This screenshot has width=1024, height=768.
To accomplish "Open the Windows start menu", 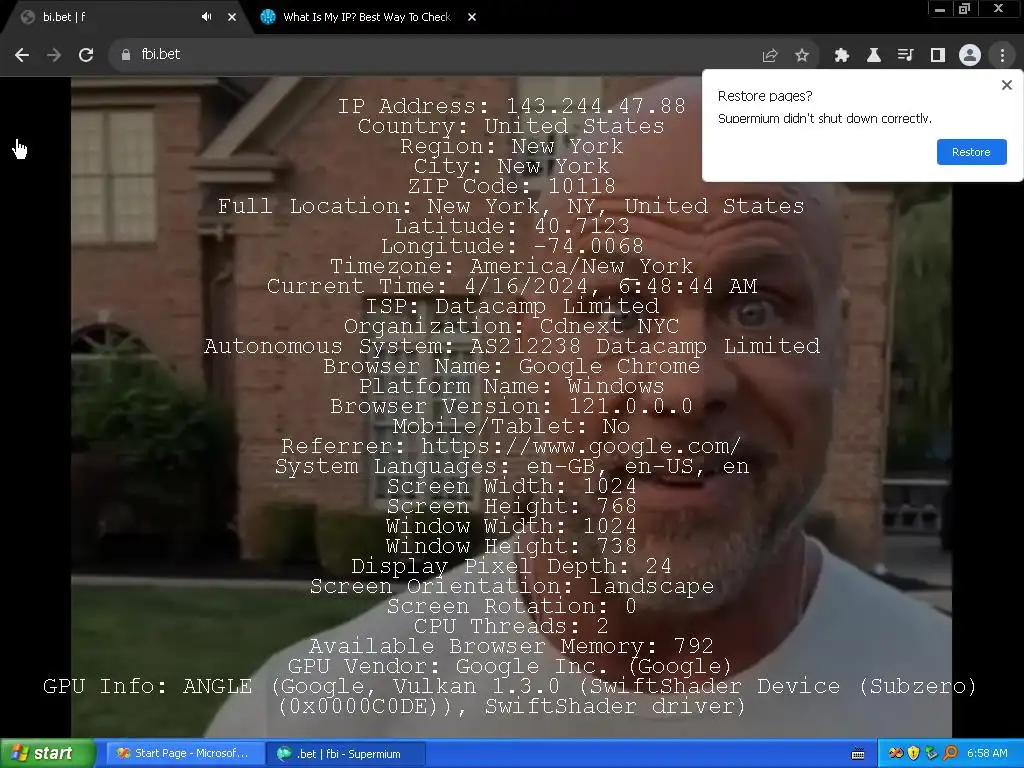I will pyautogui.click(x=47, y=754).
